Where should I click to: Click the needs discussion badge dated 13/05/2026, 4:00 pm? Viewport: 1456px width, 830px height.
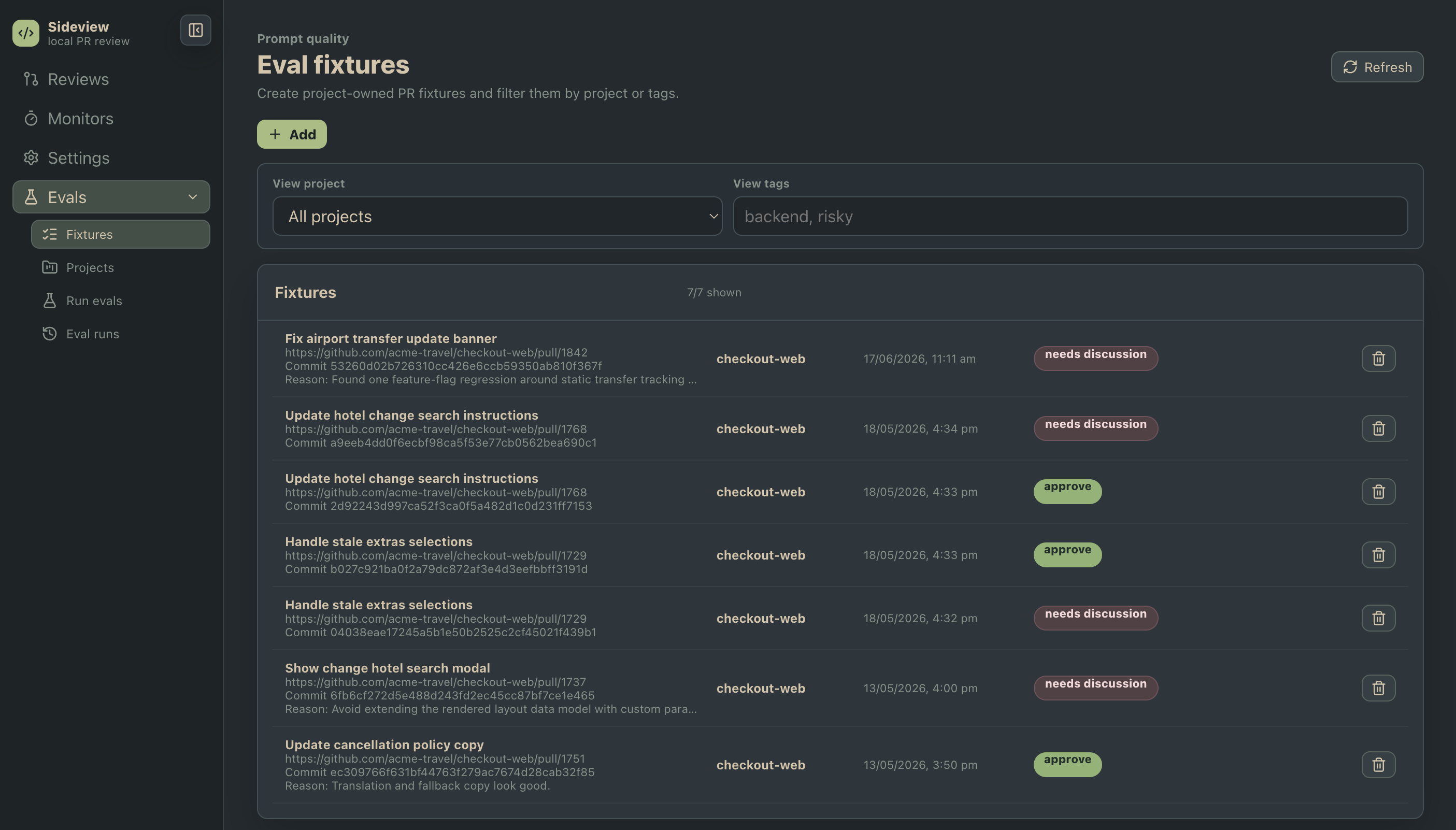point(1095,688)
